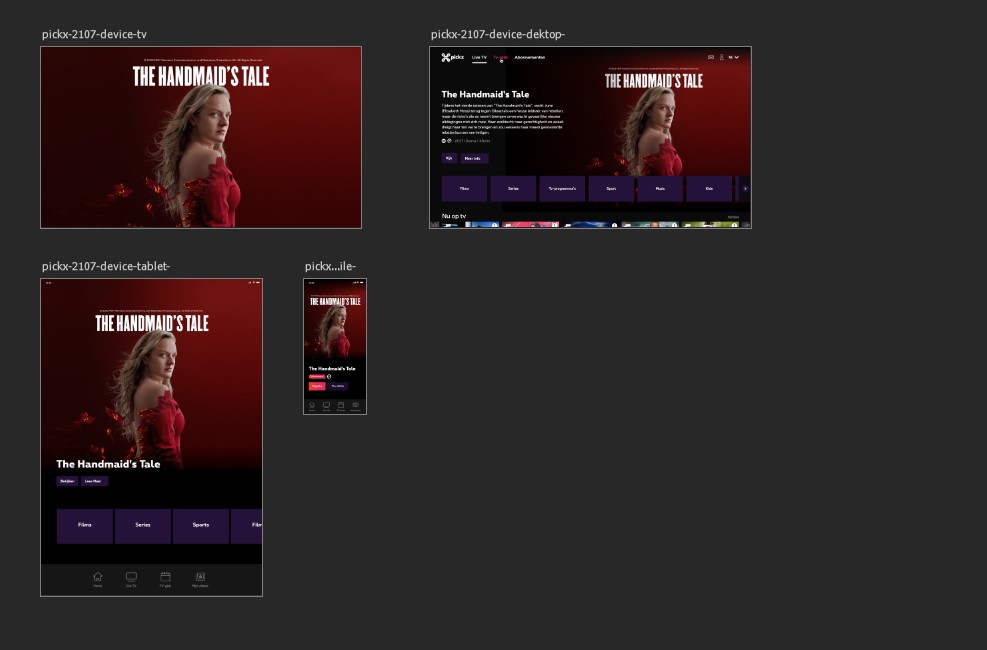Open TV guide calendar icon in tablet bar

[x=166, y=578]
